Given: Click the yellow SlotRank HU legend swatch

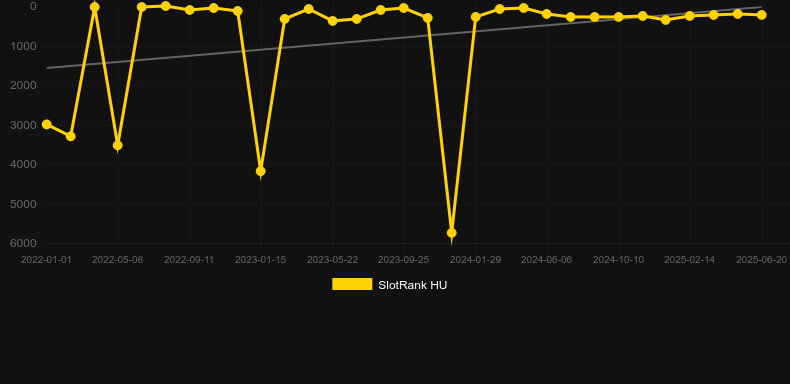Looking at the screenshot, I should coord(352,284).
